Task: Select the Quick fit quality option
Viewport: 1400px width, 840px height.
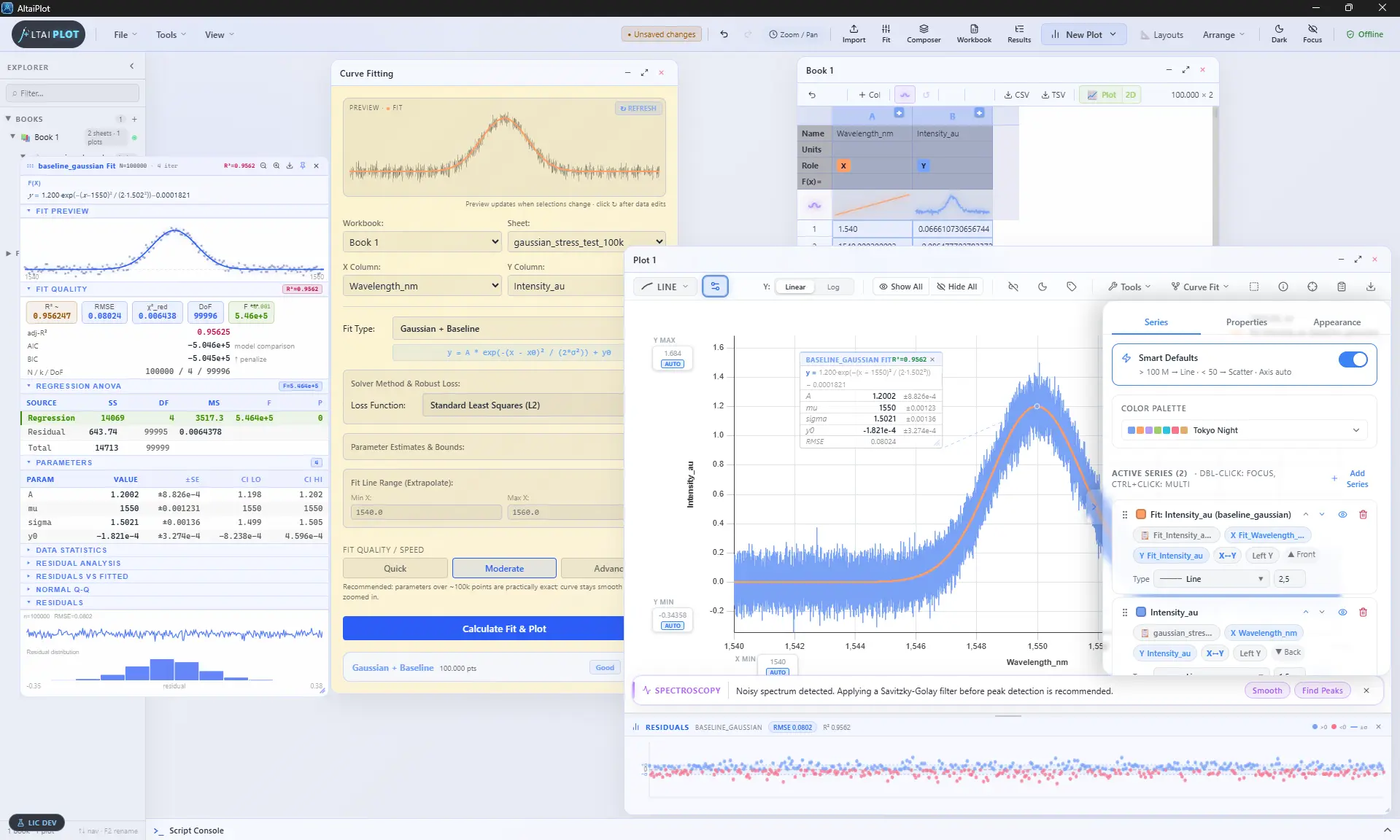Action: point(395,568)
